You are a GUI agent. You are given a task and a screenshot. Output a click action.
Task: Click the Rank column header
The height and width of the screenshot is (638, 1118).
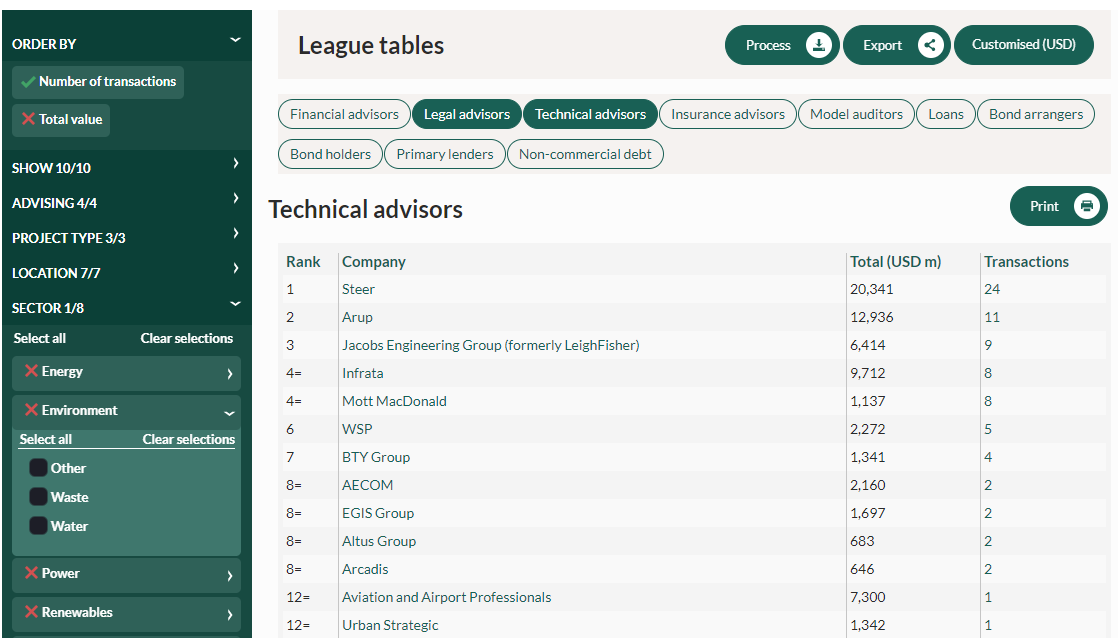(303, 262)
